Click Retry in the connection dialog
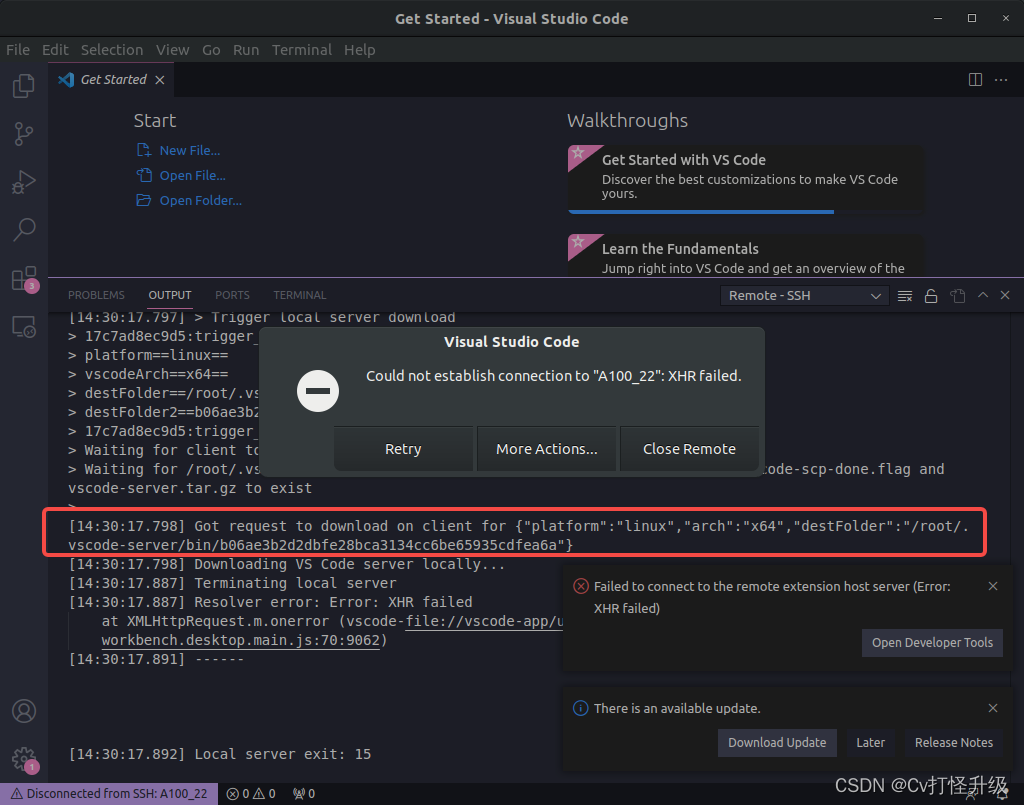1024x805 pixels. click(x=403, y=449)
